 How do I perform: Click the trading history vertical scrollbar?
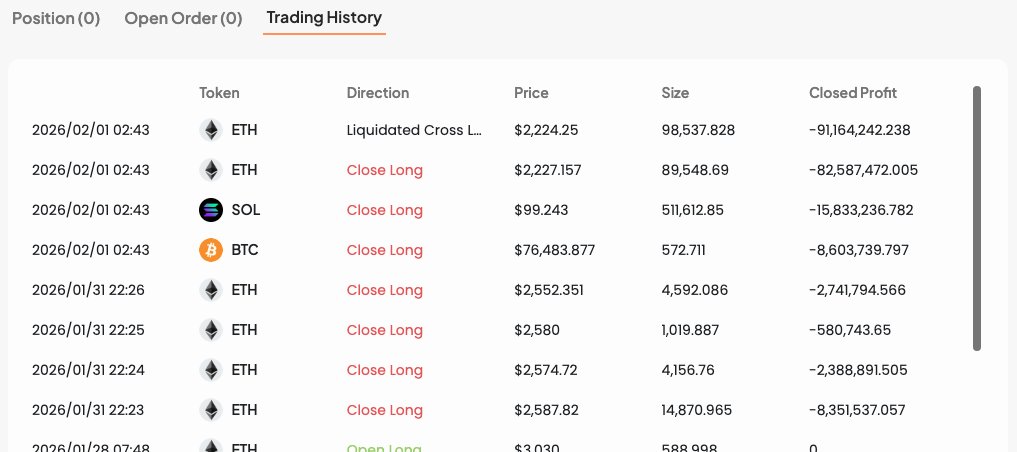[x=977, y=218]
